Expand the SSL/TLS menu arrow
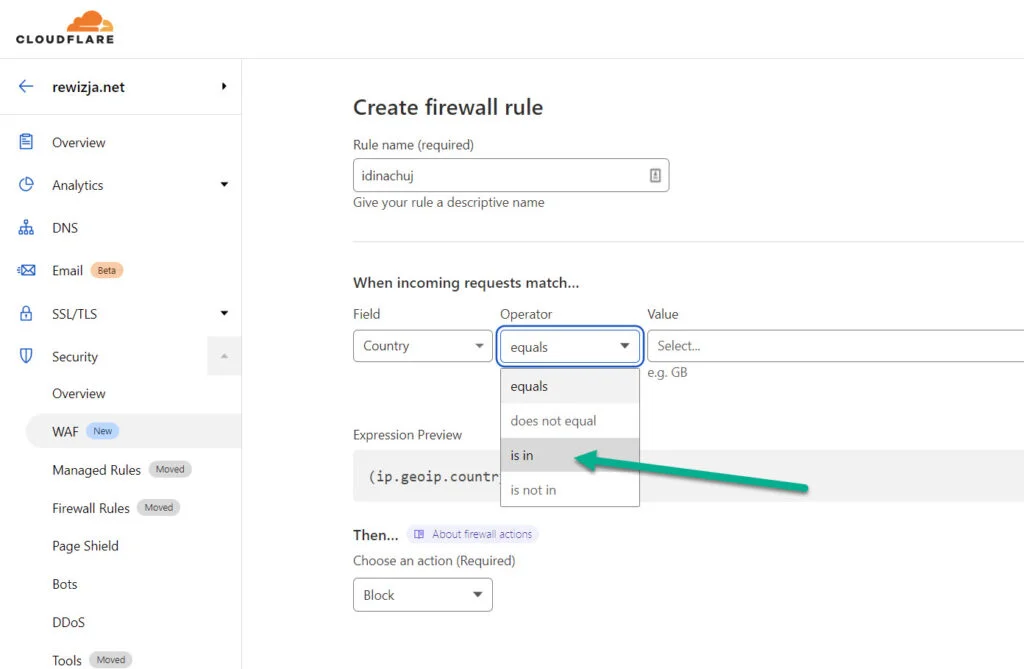Screen dimensions: 1024x669 point(224,313)
